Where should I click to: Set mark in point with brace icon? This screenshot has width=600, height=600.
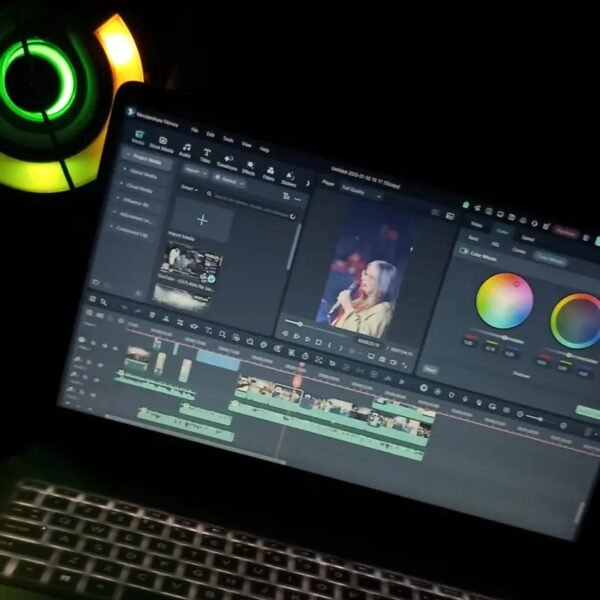pos(329,345)
